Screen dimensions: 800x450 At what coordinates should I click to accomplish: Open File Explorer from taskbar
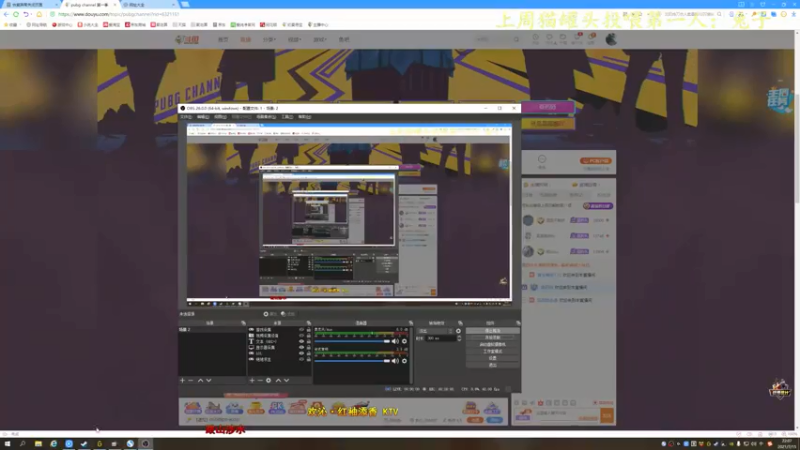click(x=38, y=444)
